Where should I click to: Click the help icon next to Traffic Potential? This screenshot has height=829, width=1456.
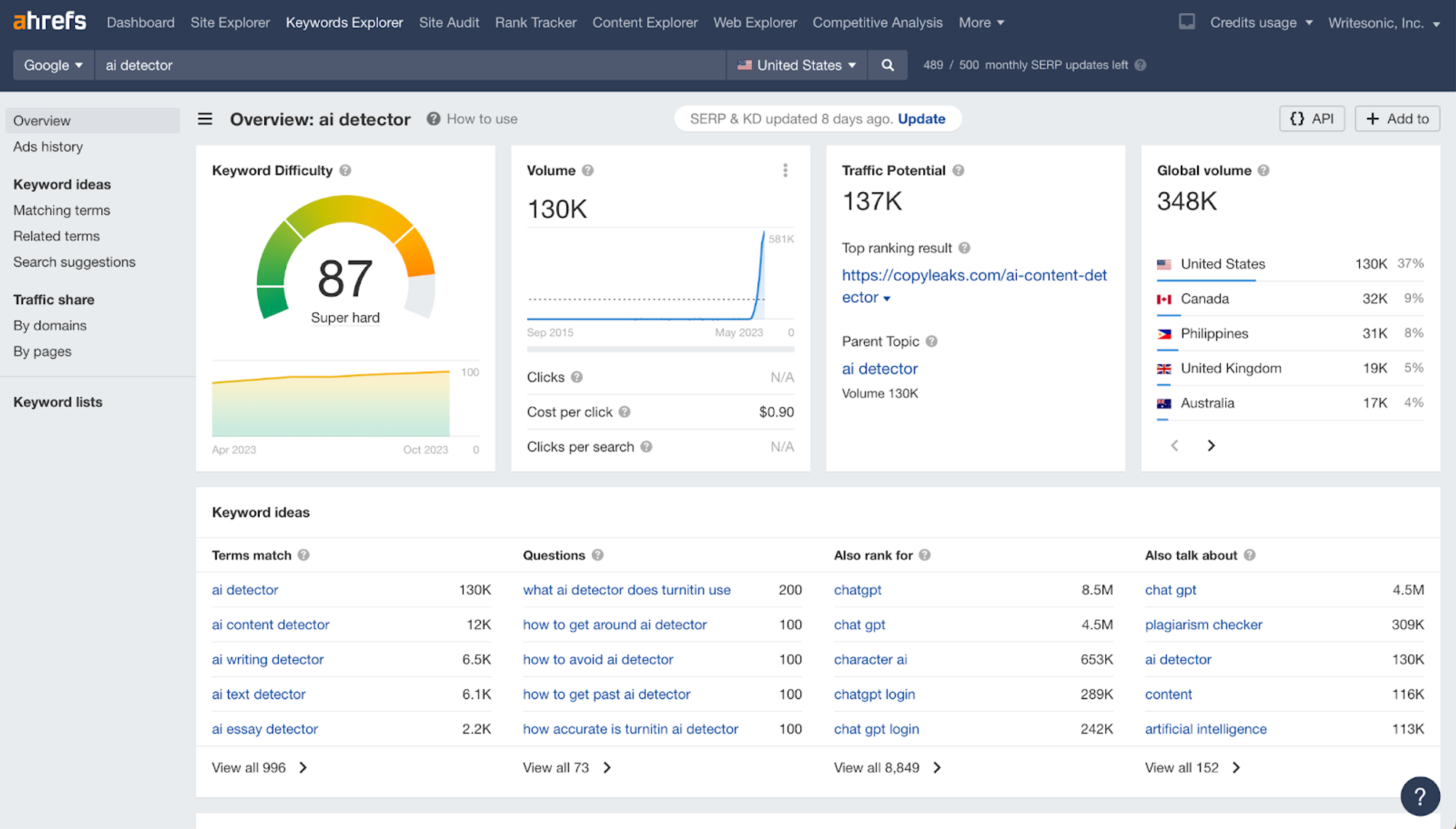[957, 170]
